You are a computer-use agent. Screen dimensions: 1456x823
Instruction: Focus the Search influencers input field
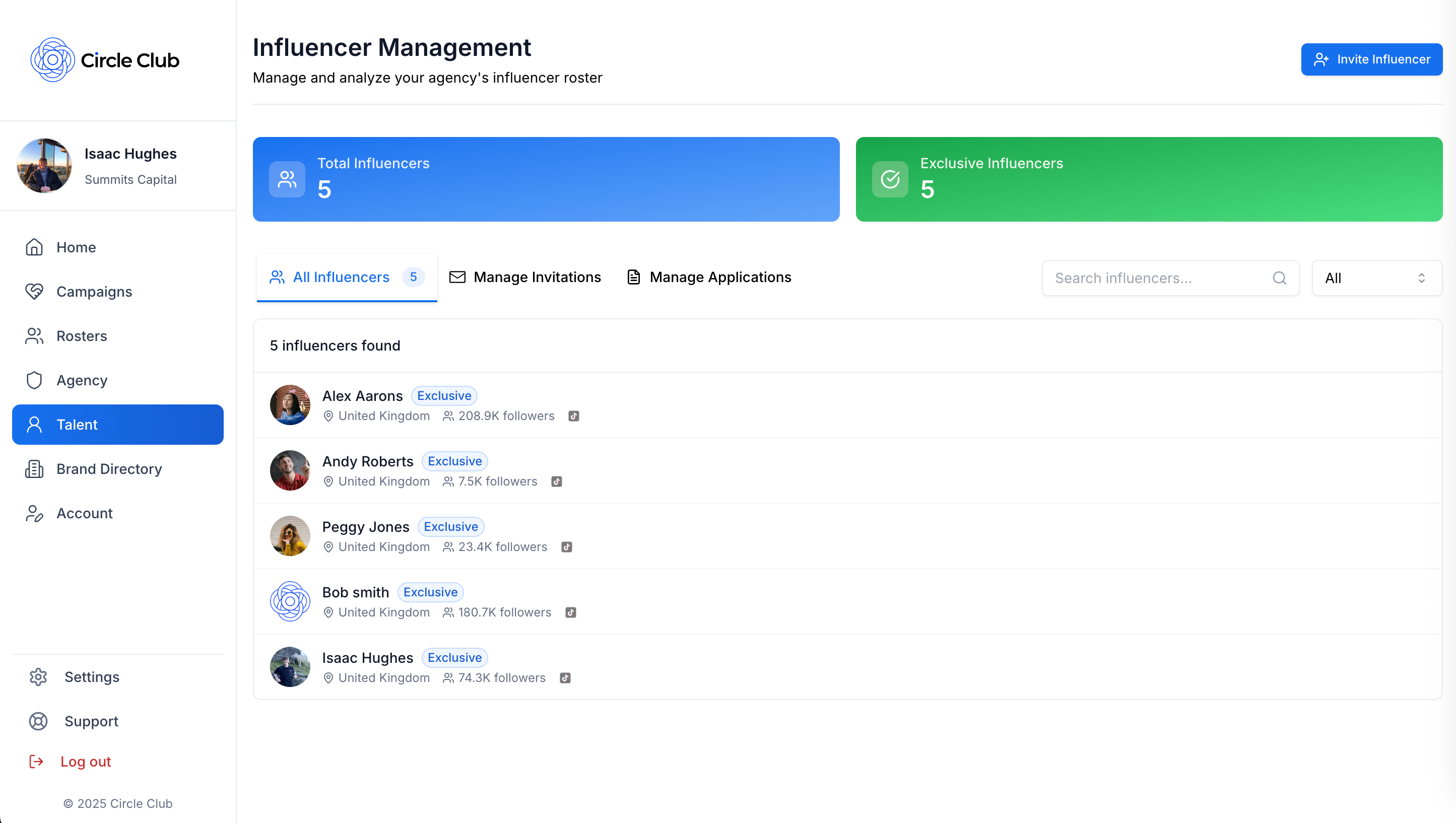1159,278
